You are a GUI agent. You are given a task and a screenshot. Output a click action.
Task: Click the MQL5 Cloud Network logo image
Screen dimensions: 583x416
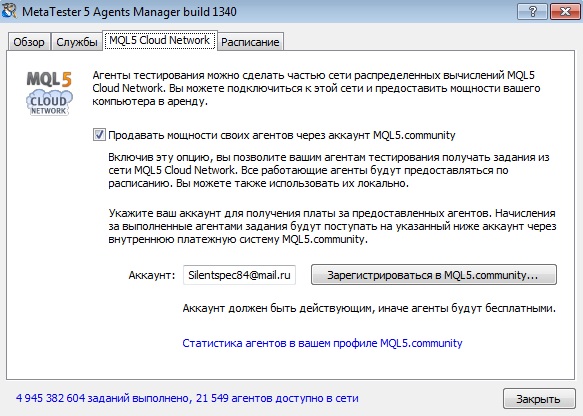point(49,93)
